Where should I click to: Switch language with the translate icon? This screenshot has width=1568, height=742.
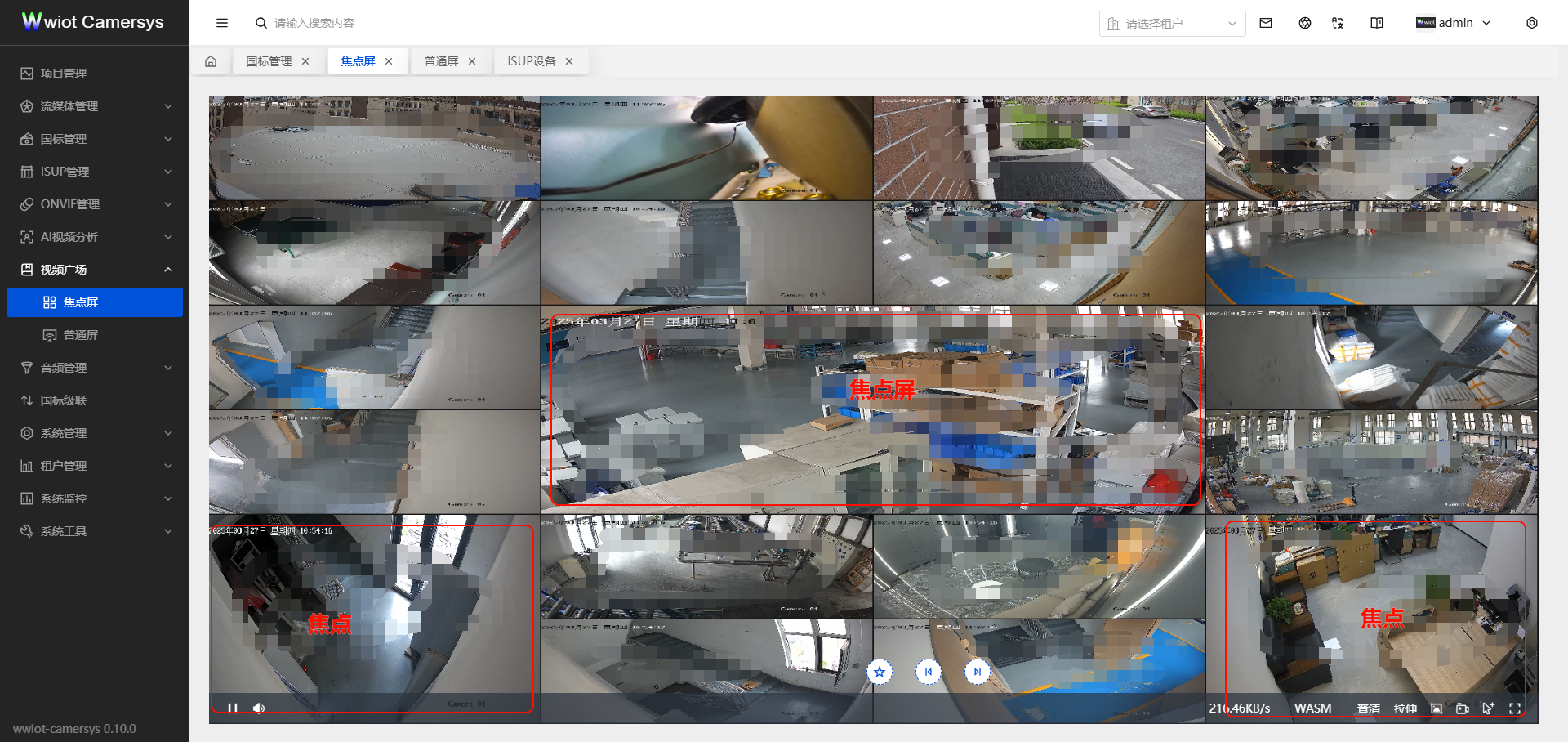(x=1338, y=23)
